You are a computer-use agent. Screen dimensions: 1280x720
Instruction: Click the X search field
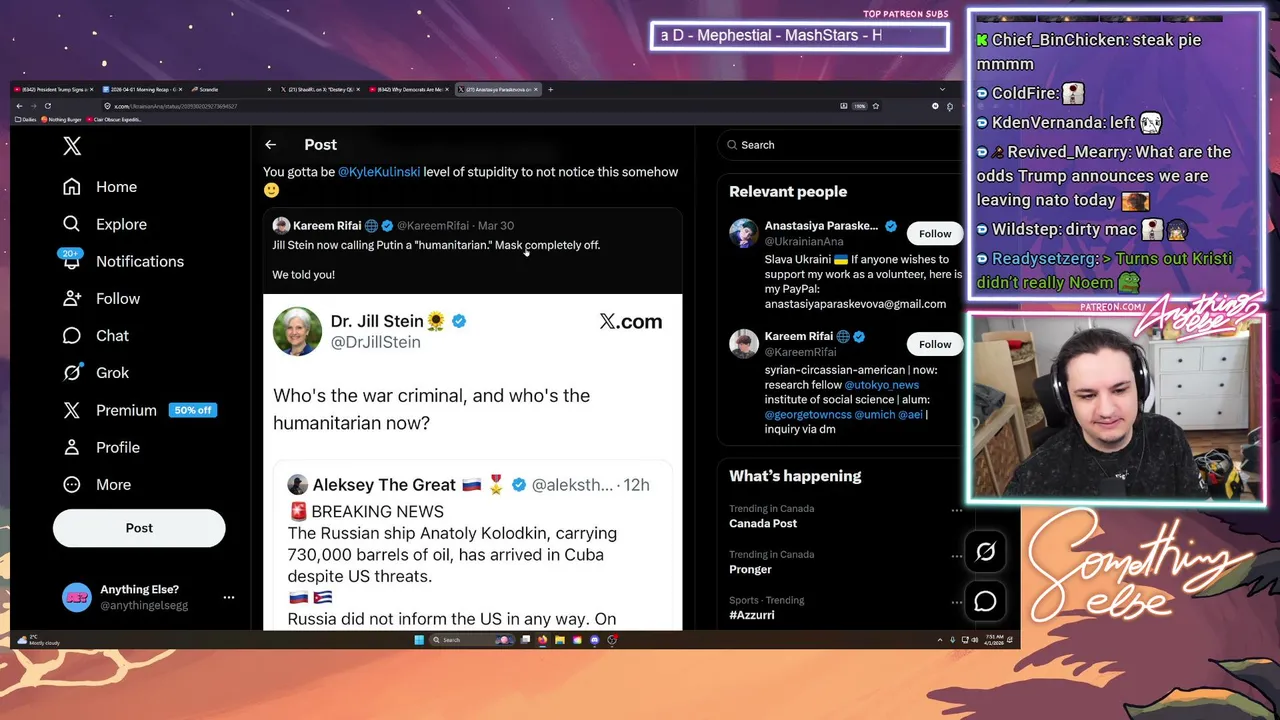pyautogui.click(x=838, y=145)
